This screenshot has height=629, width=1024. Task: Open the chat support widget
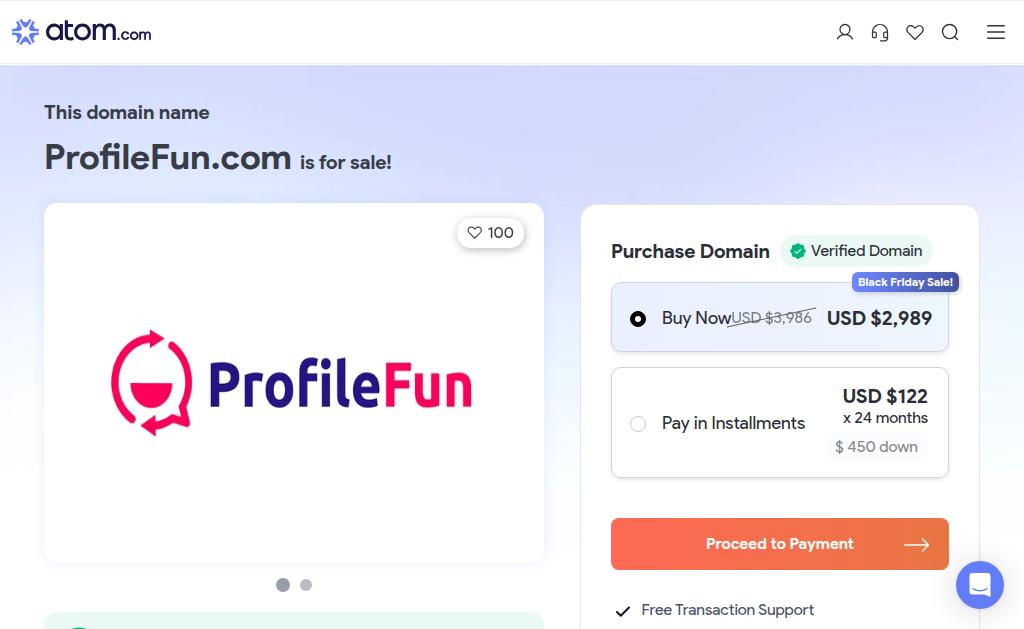[979, 585]
